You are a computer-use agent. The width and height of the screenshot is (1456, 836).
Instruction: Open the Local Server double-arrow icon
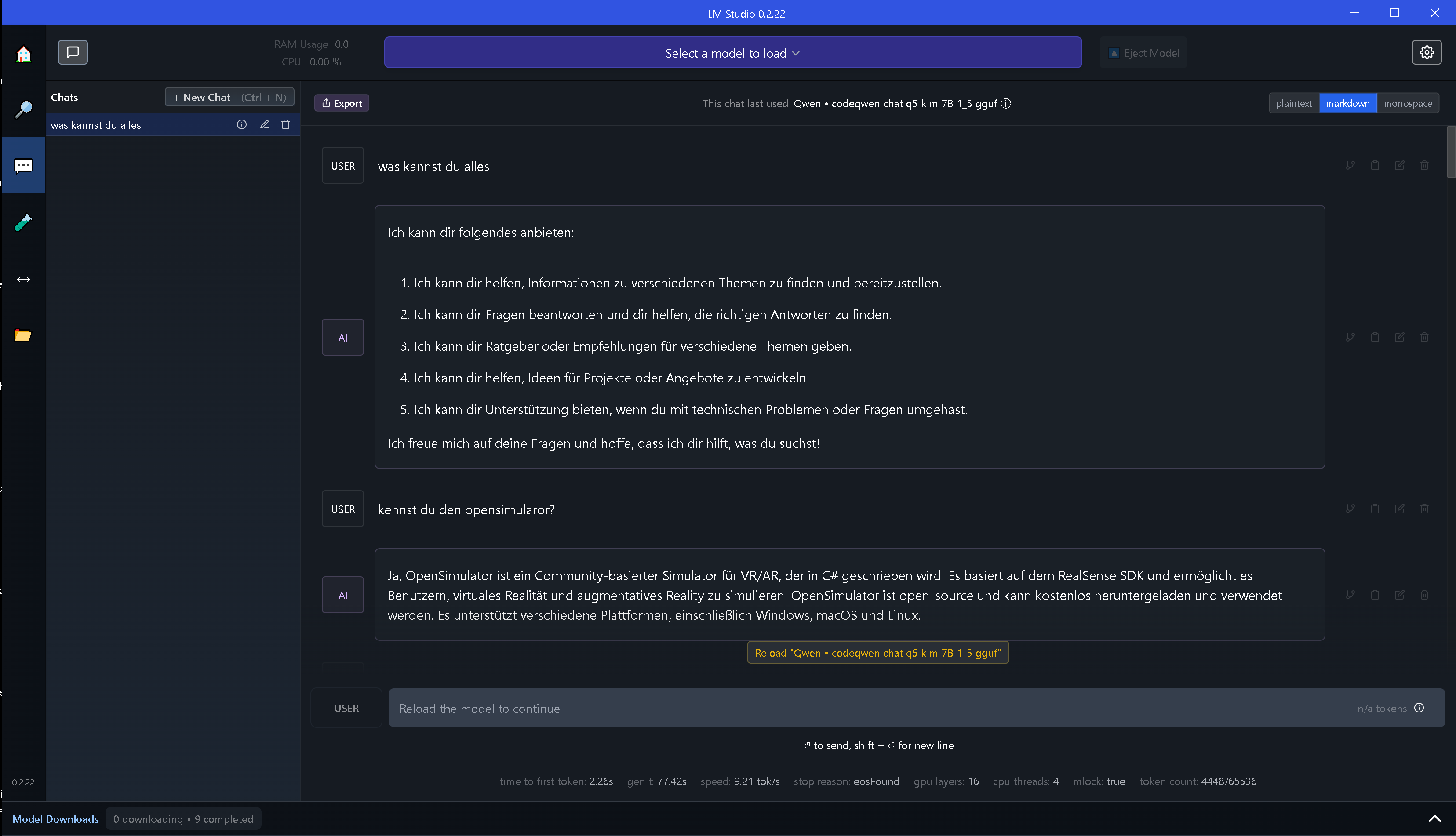tap(24, 280)
